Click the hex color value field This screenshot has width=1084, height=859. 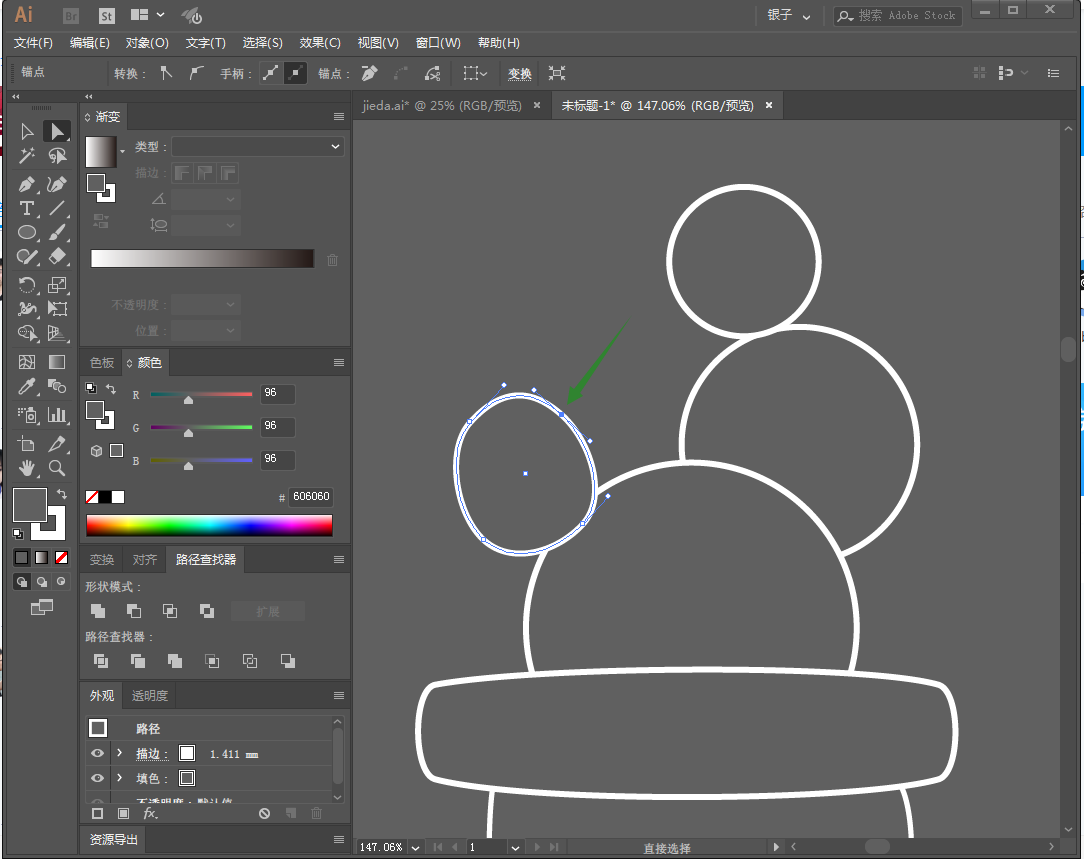click(309, 497)
